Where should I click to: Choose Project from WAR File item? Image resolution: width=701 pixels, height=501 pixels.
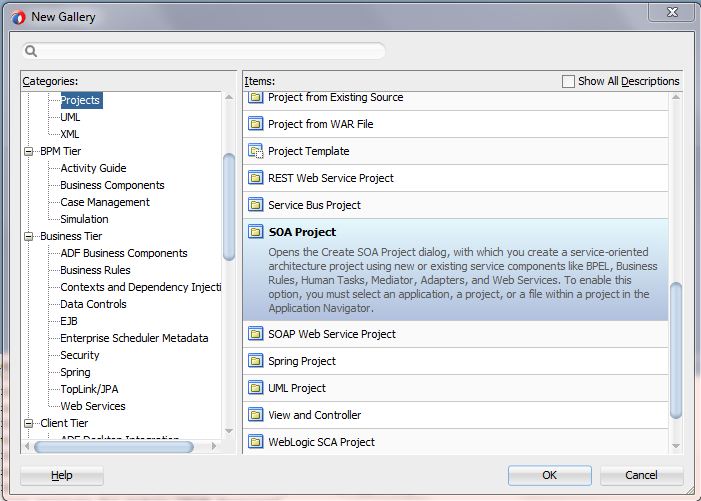(x=456, y=124)
